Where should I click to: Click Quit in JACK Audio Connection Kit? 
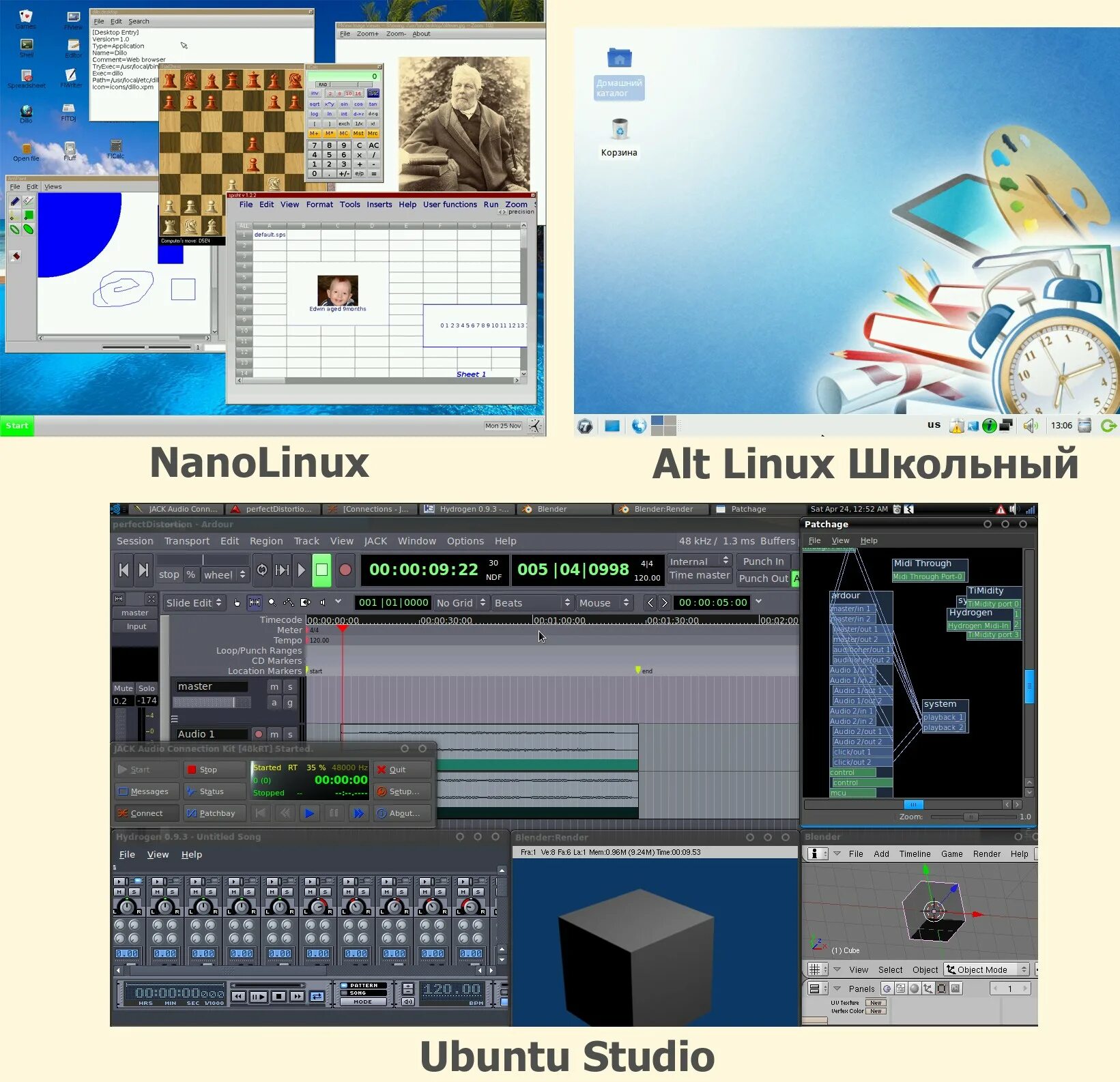pos(403,770)
